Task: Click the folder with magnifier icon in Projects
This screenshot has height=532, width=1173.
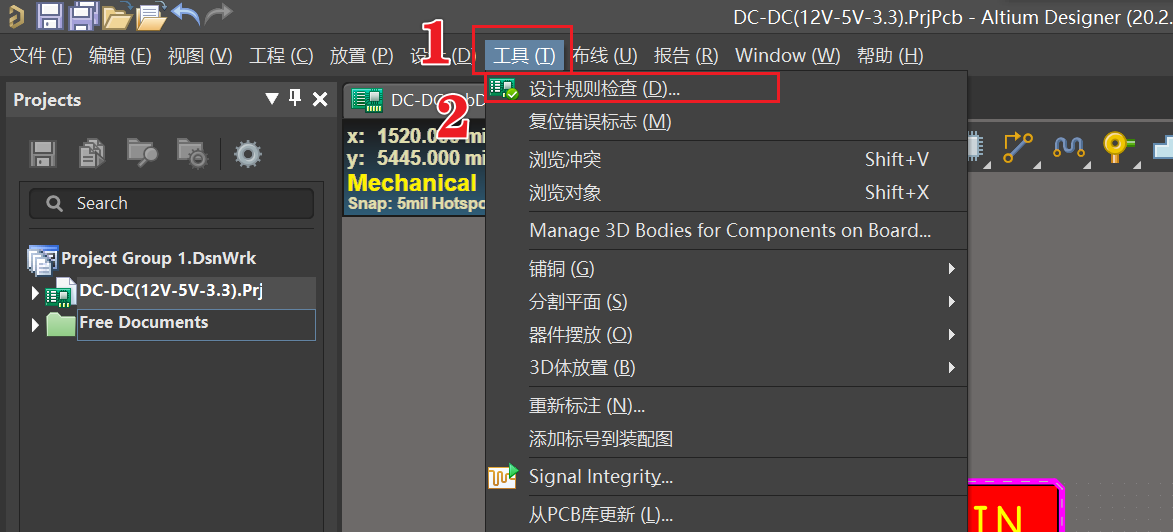Action: pos(141,153)
